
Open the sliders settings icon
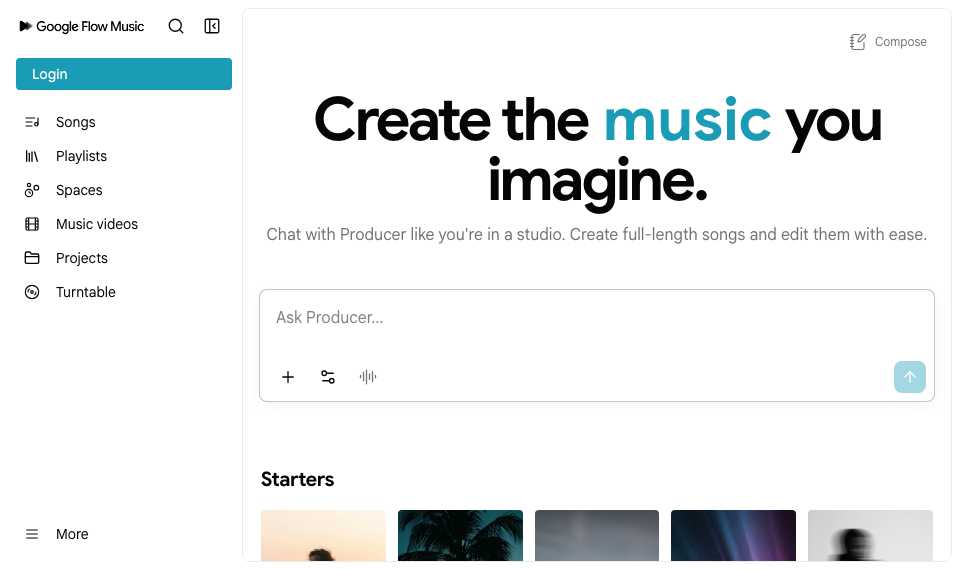328,377
